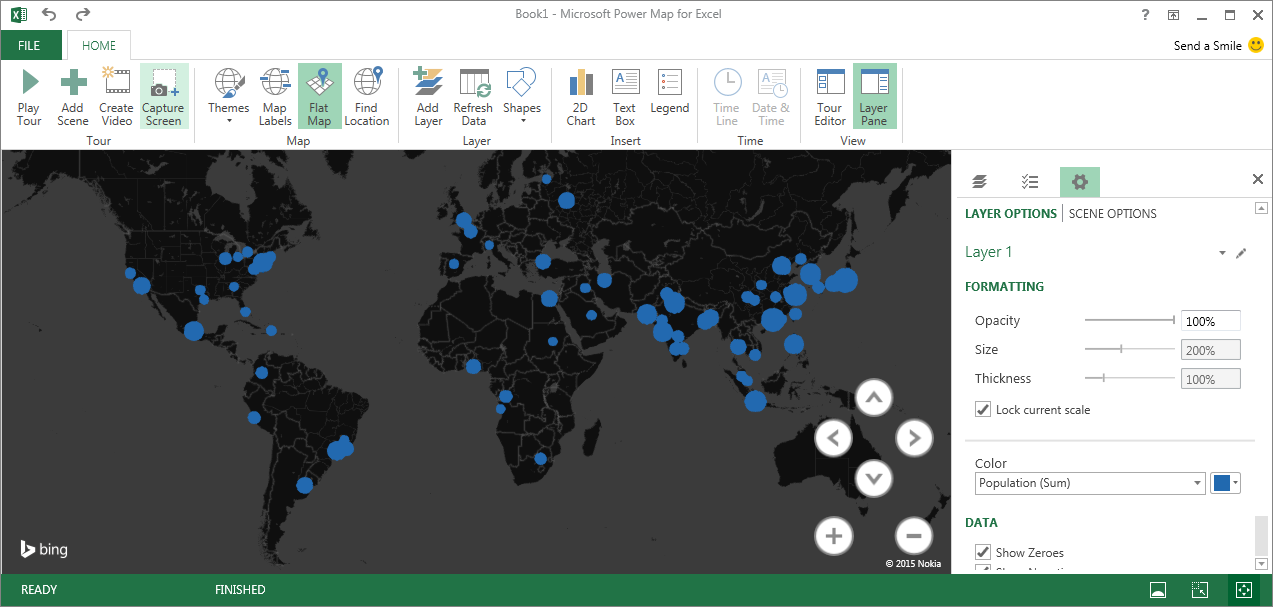The height and width of the screenshot is (607, 1273).
Task: Click the middle status bar view icon
Action: point(1200,590)
